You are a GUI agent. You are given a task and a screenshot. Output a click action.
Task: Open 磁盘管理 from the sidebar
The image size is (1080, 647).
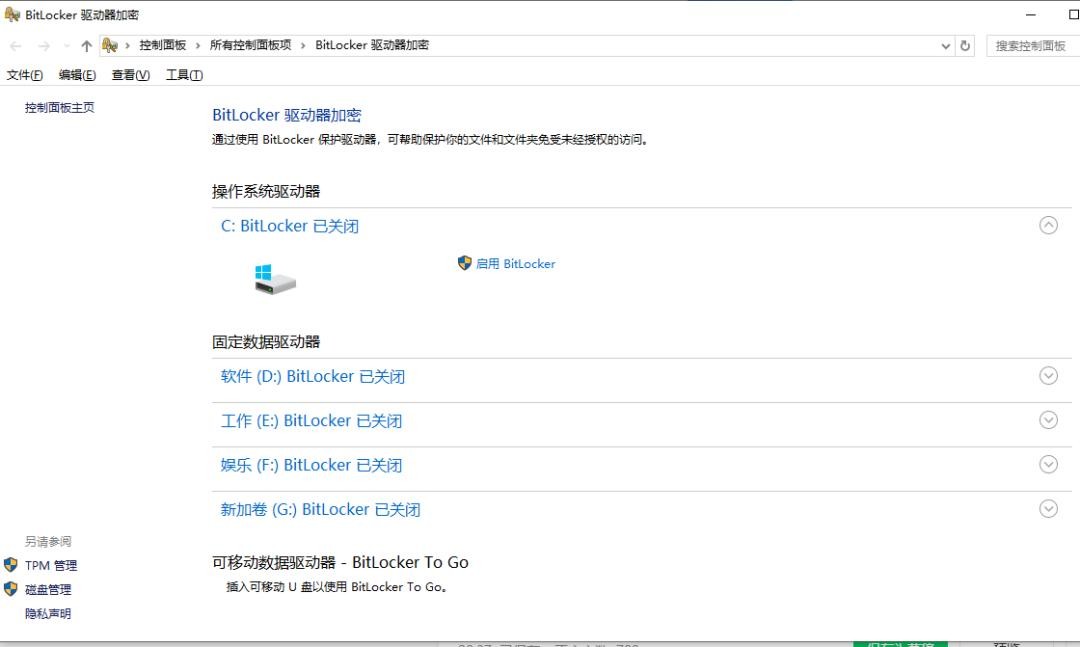click(48, 590)
